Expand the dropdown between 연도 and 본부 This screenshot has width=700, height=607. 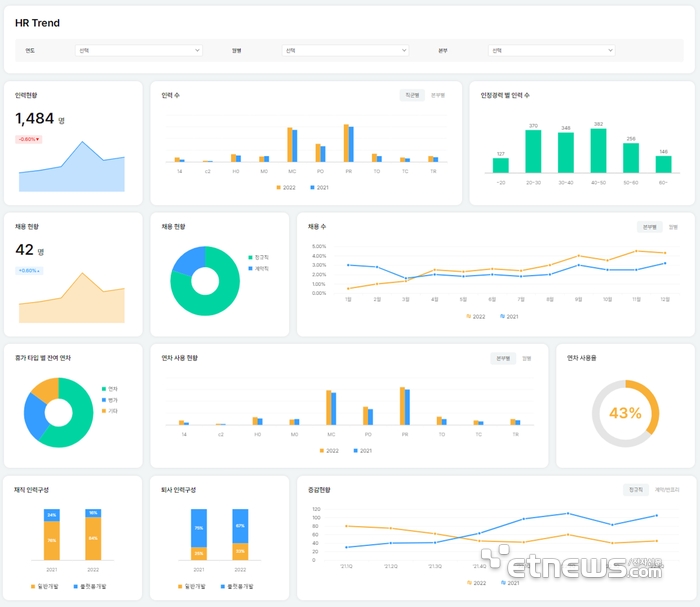point(345,50)
